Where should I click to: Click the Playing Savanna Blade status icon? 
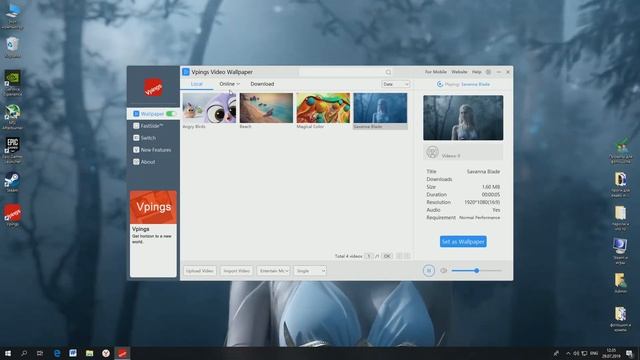point(440,84)
